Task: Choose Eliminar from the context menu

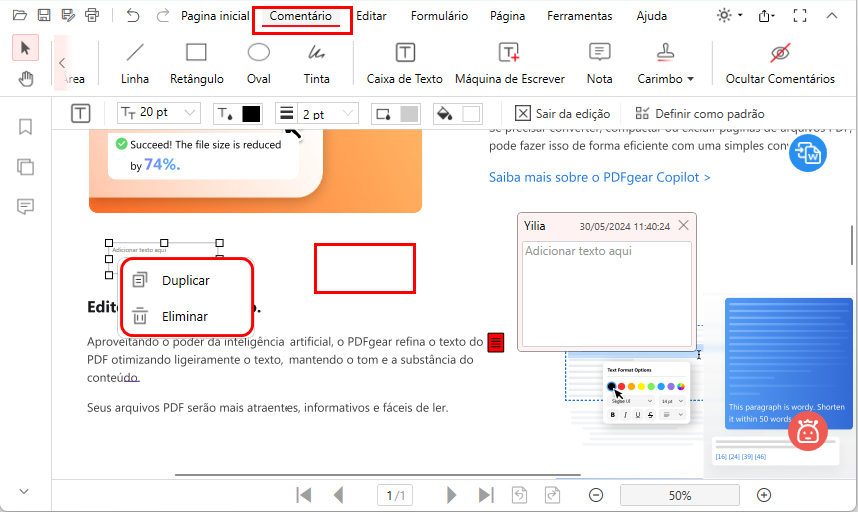Action: [x=186, y=316]
